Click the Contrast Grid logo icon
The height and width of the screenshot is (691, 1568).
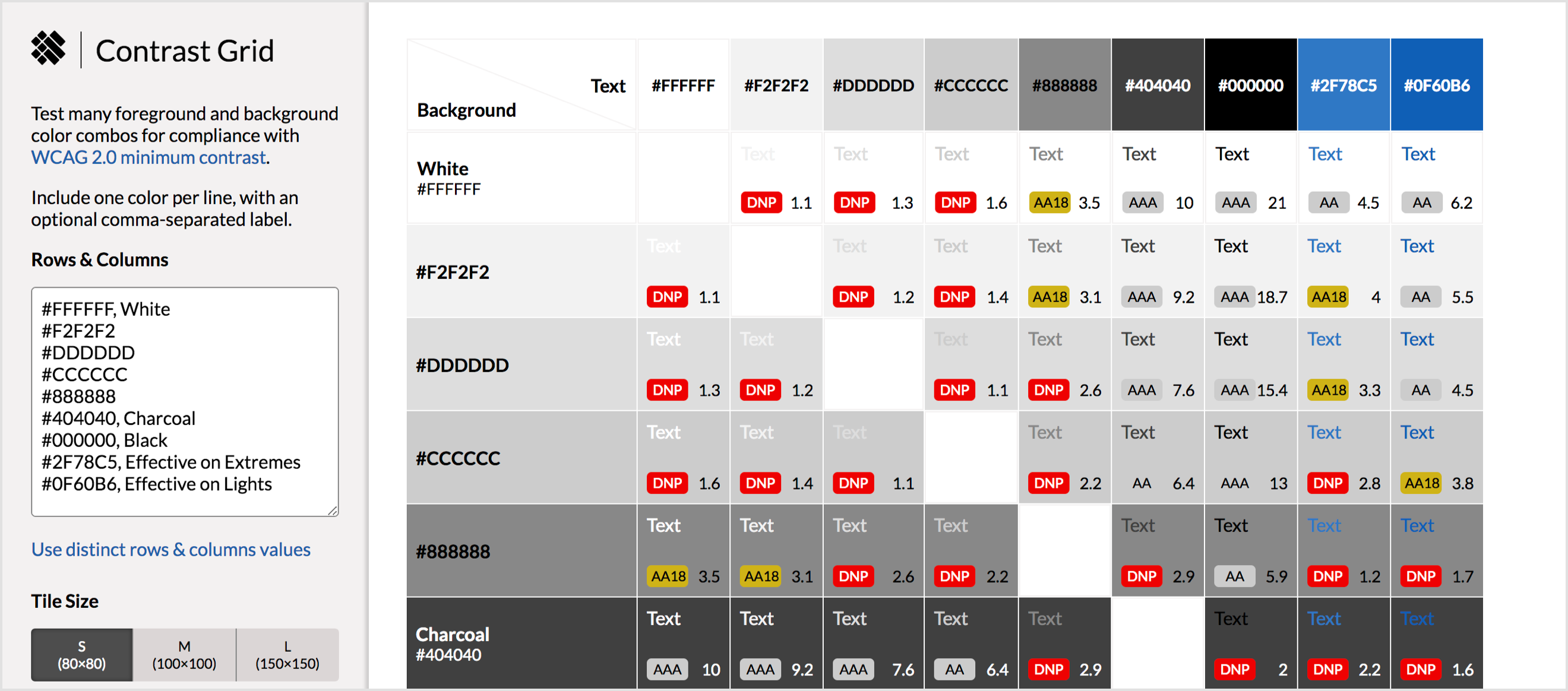pyautogui.click(x=48, y=49)
